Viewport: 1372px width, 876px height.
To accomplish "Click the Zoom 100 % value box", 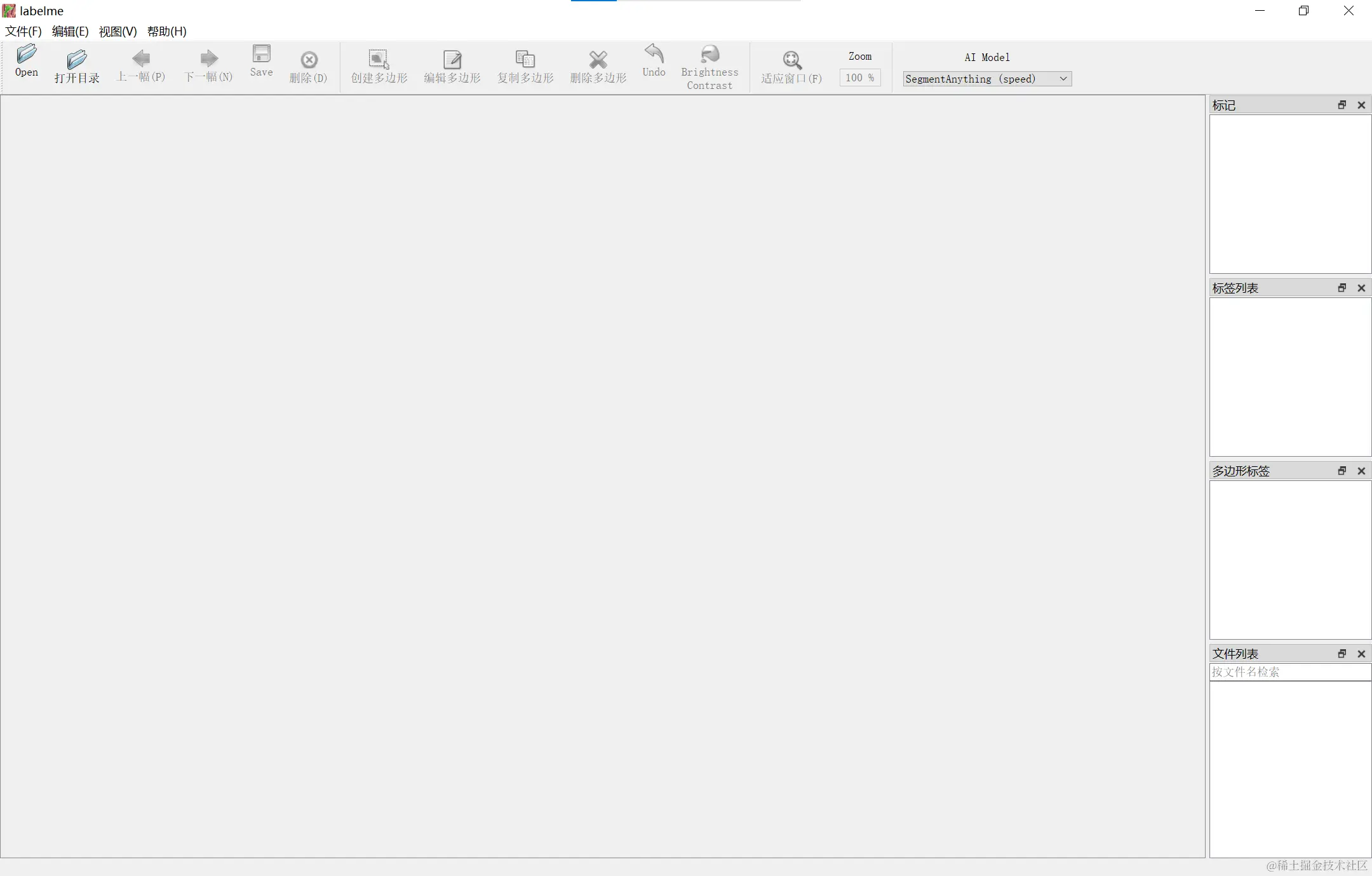I will pos(859,77).
